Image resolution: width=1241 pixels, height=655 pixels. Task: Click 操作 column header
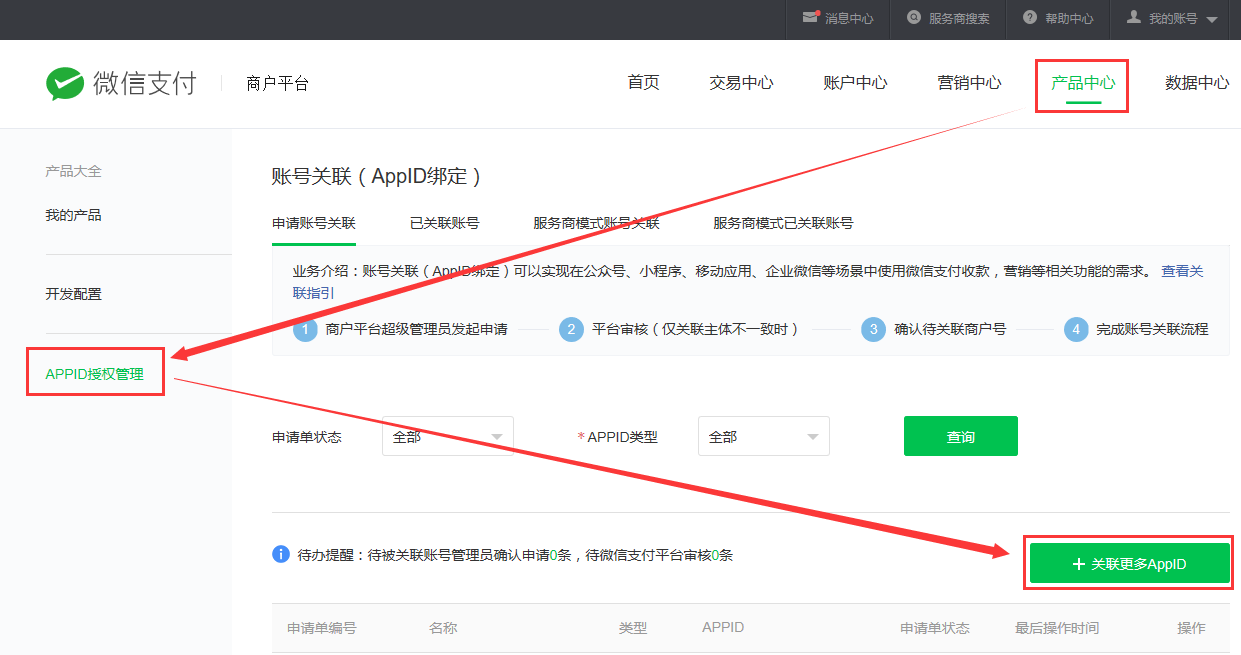pyautogui.click(x=1191, y=628)
